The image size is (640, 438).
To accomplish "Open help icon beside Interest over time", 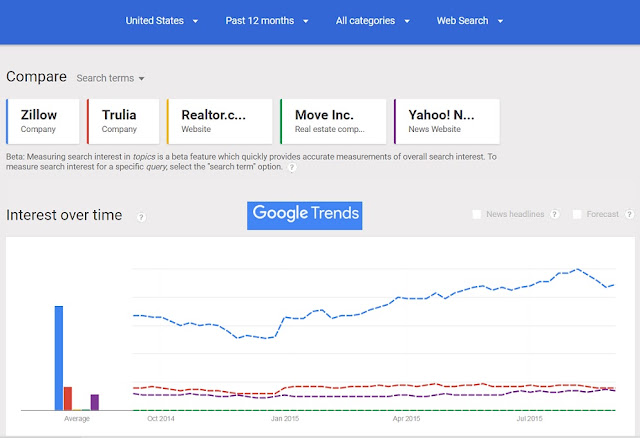I will tap(141, 217).
